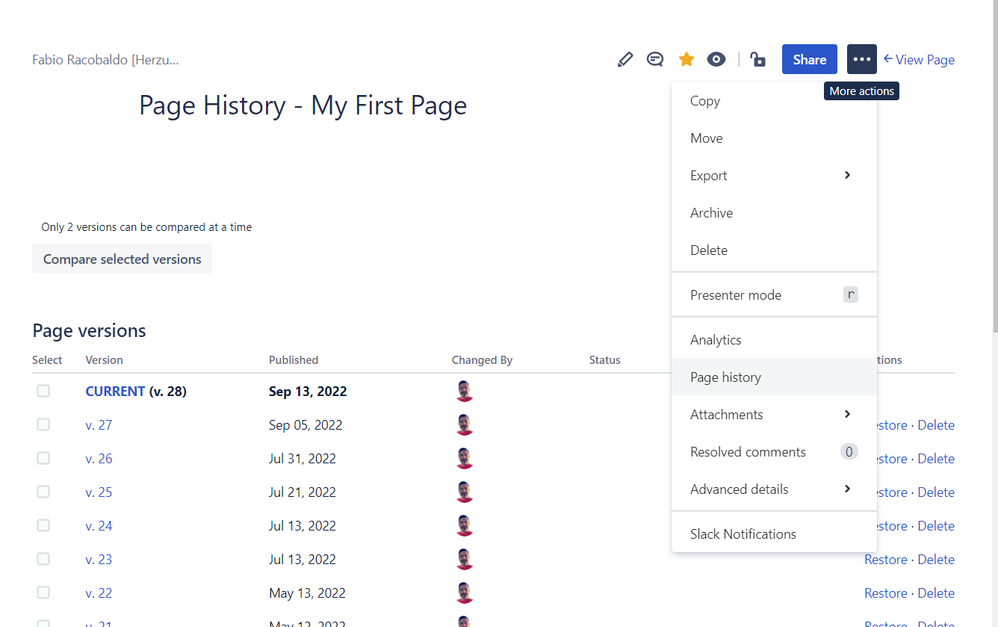This screenshot has height=627, width=998.
Task: Open Resolved comments menu entry
Action: tap(774, 452)
